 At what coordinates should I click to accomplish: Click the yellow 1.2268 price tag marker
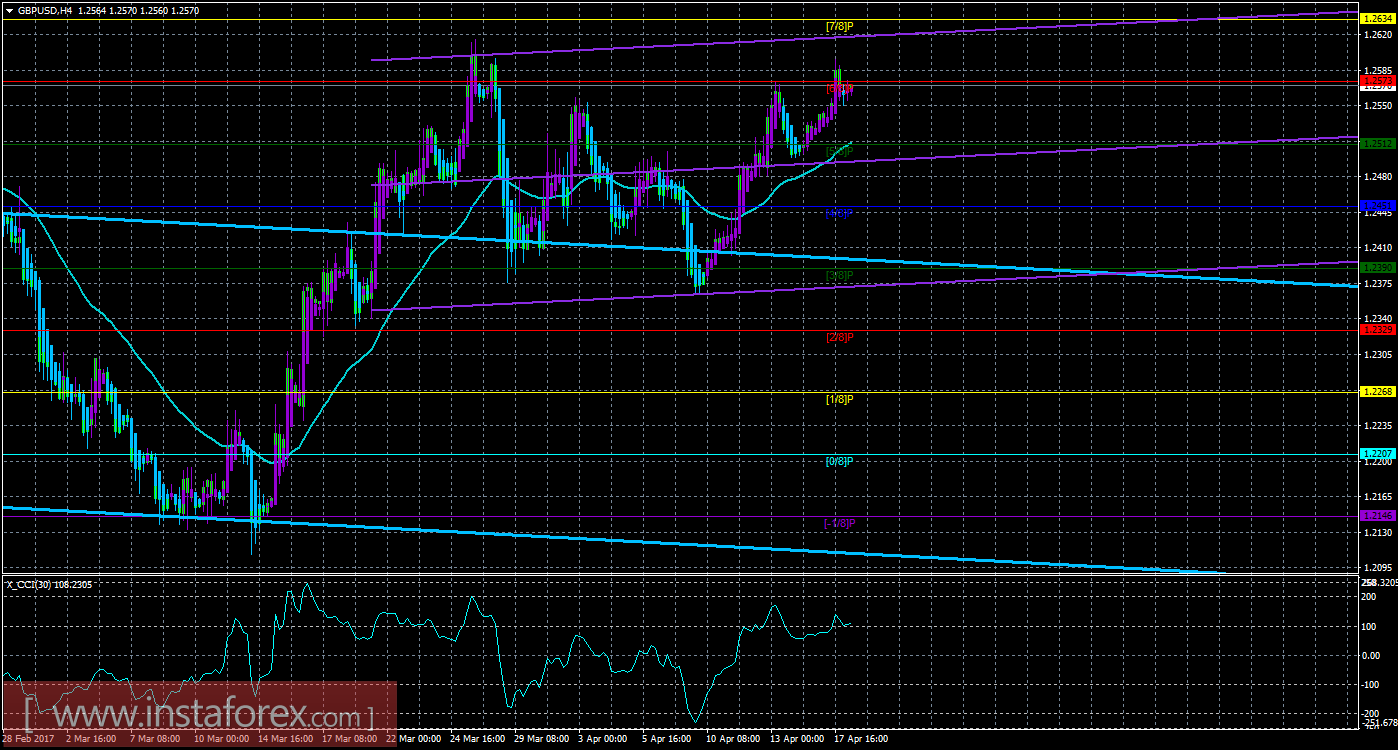[1377, 393]
